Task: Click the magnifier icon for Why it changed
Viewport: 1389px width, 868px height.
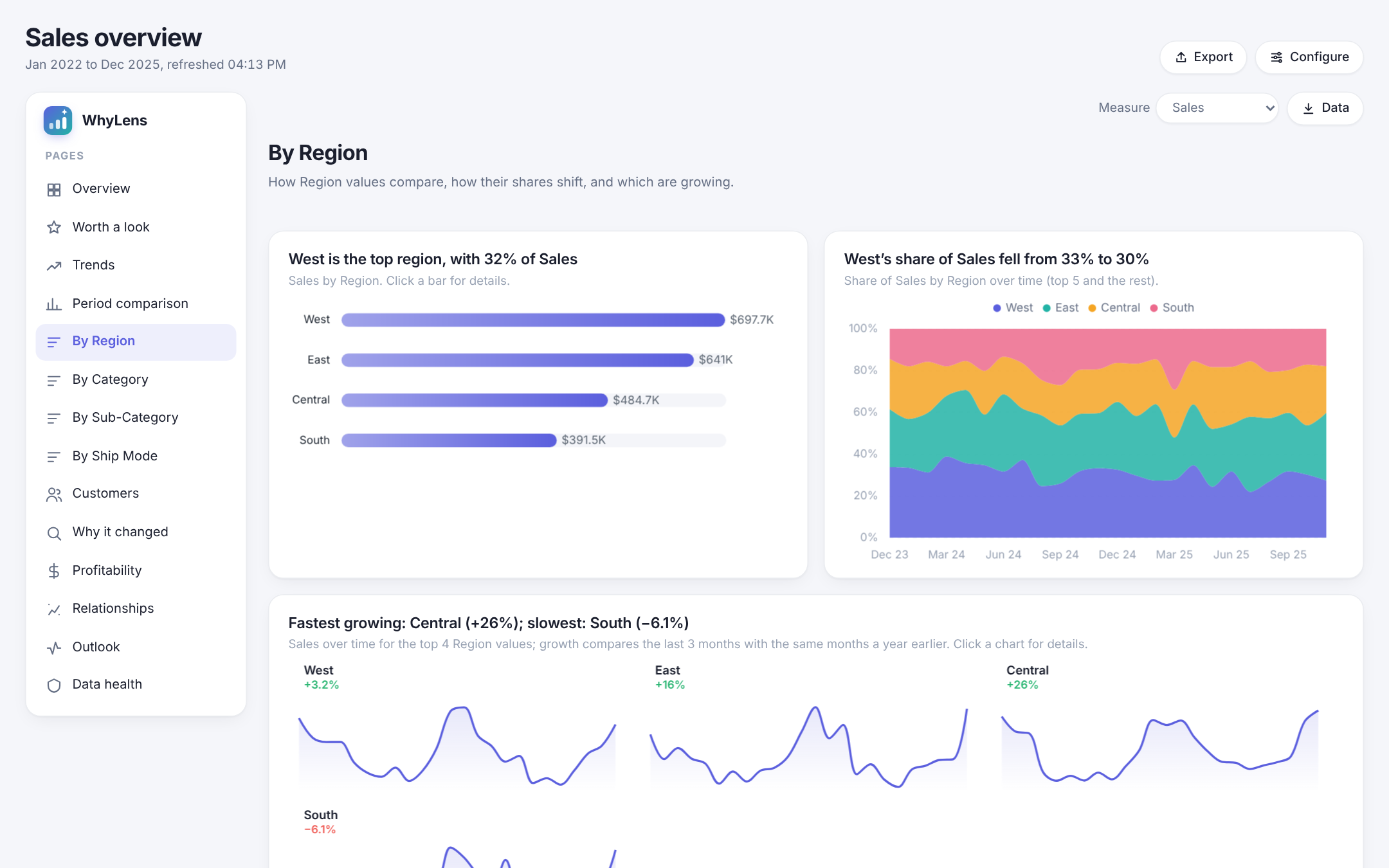Action: coord(54,533)
